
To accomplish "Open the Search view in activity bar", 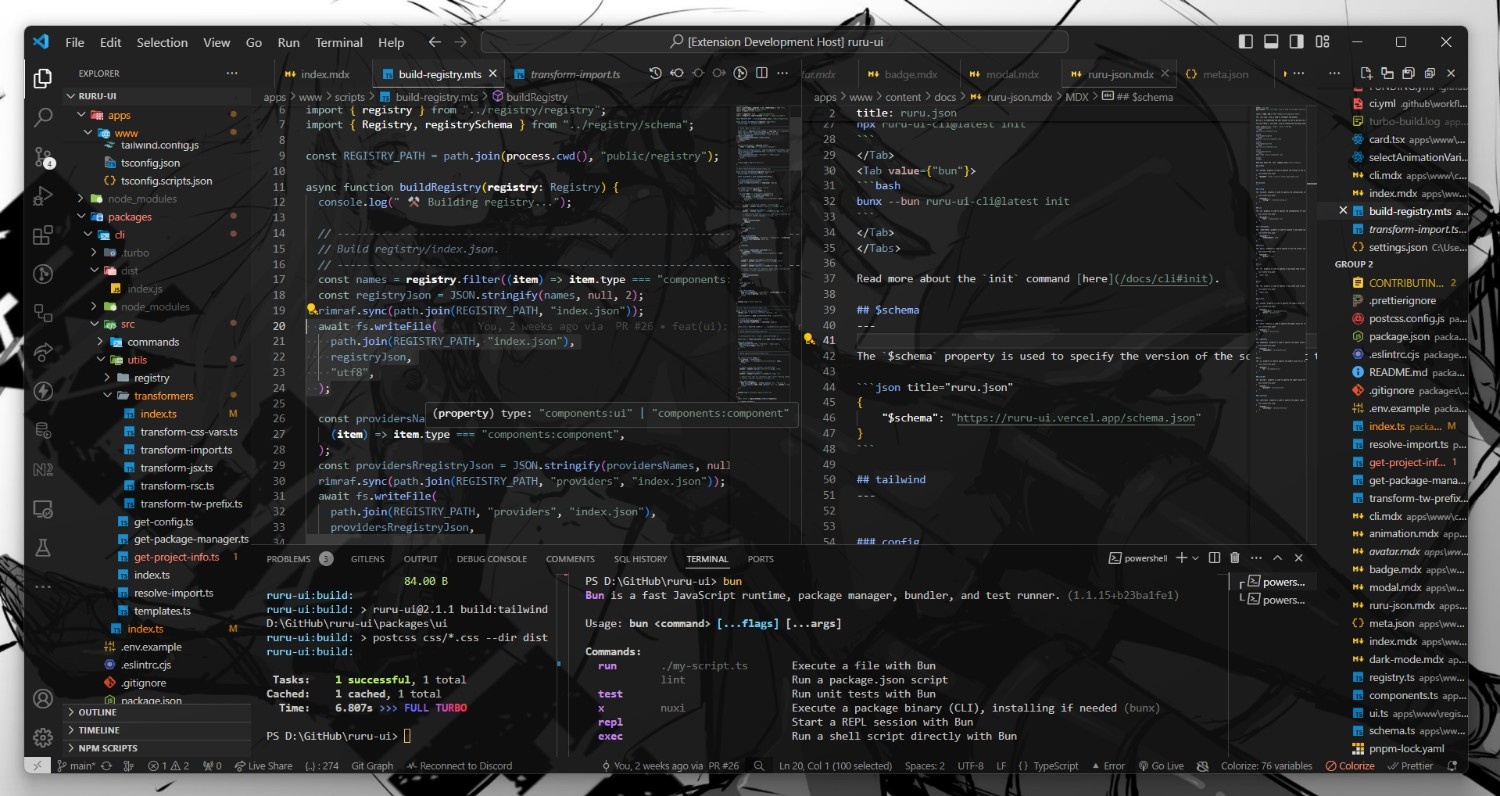I will click(43, 117).
